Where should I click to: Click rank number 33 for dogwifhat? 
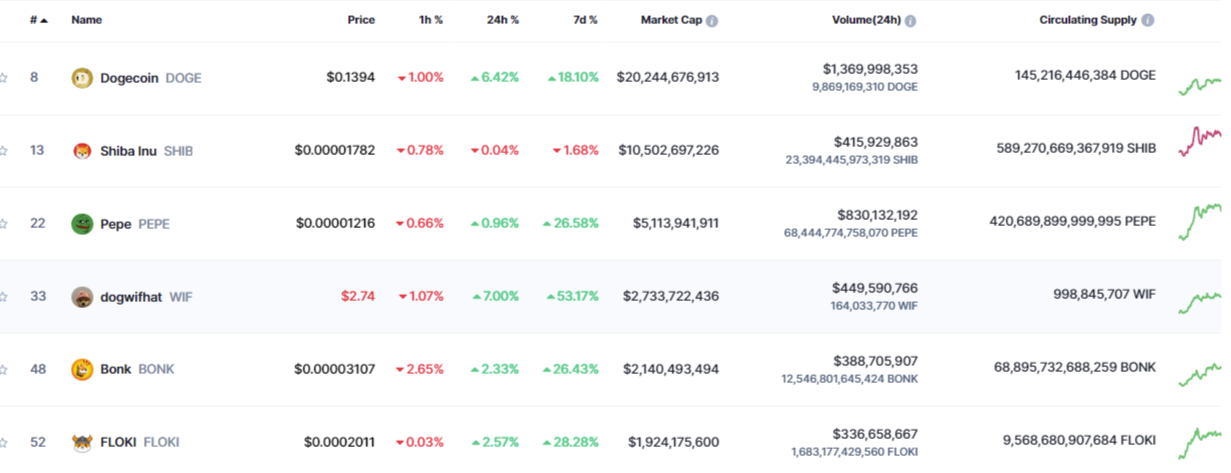38,296
